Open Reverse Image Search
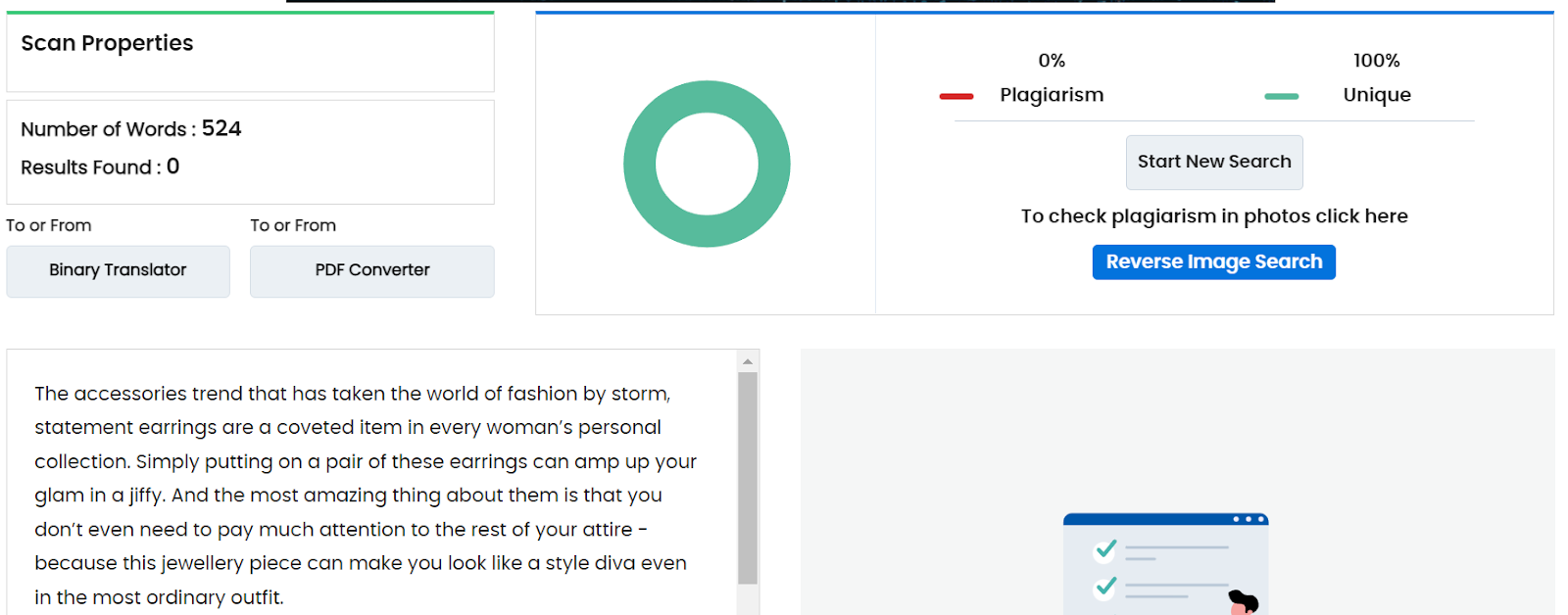 click(1214, 261)
